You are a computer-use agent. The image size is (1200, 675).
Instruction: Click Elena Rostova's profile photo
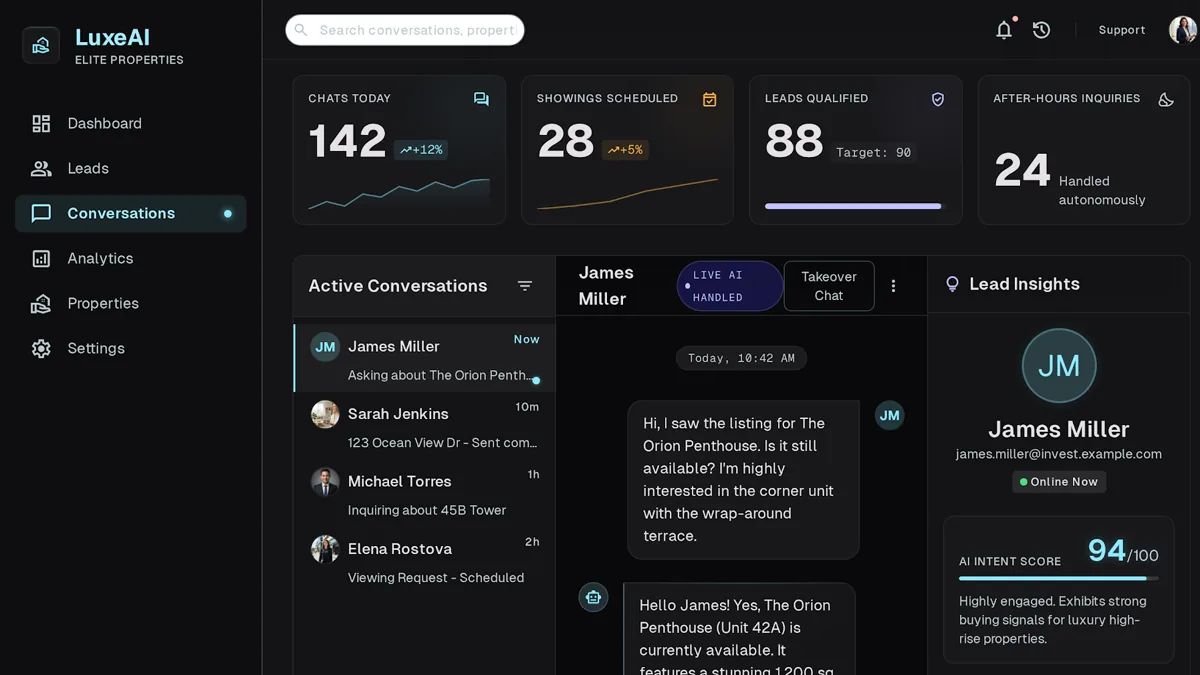click(x=325, y=549)
